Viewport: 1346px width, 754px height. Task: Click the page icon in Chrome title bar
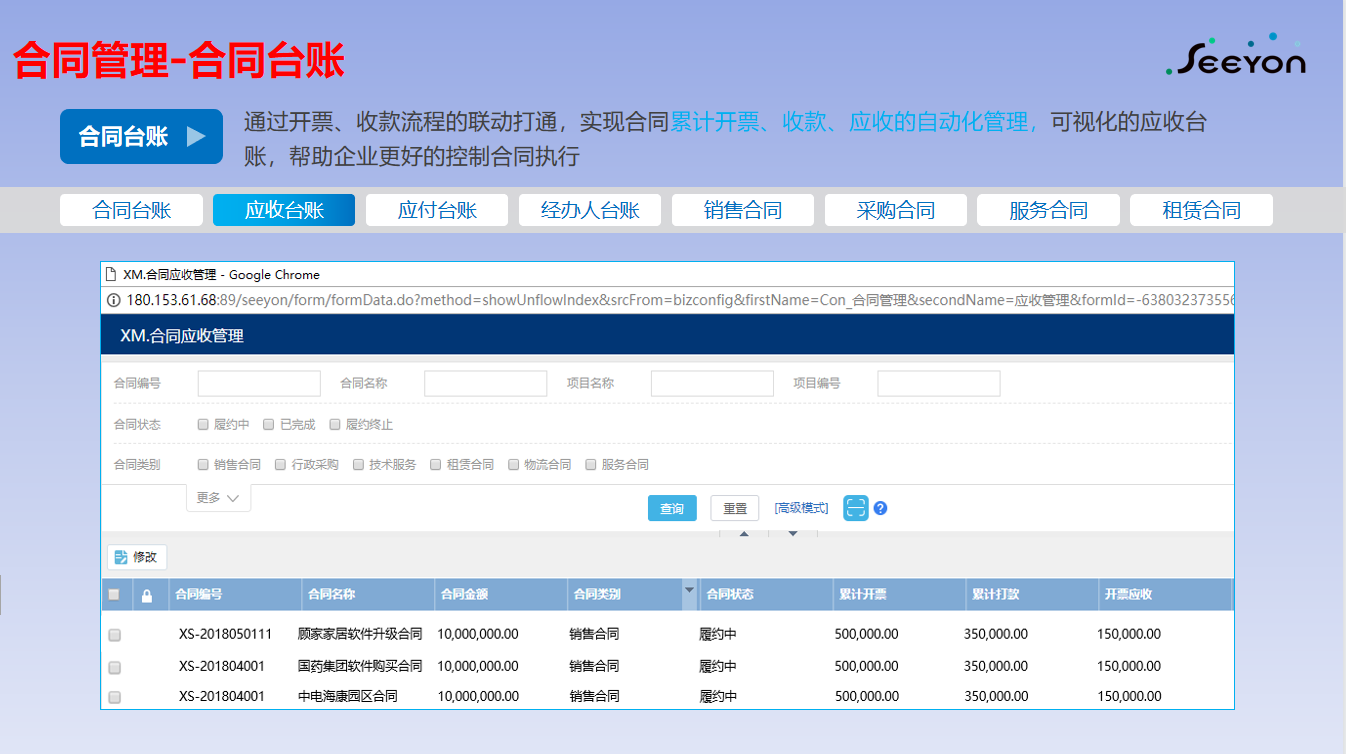(111, 275)
